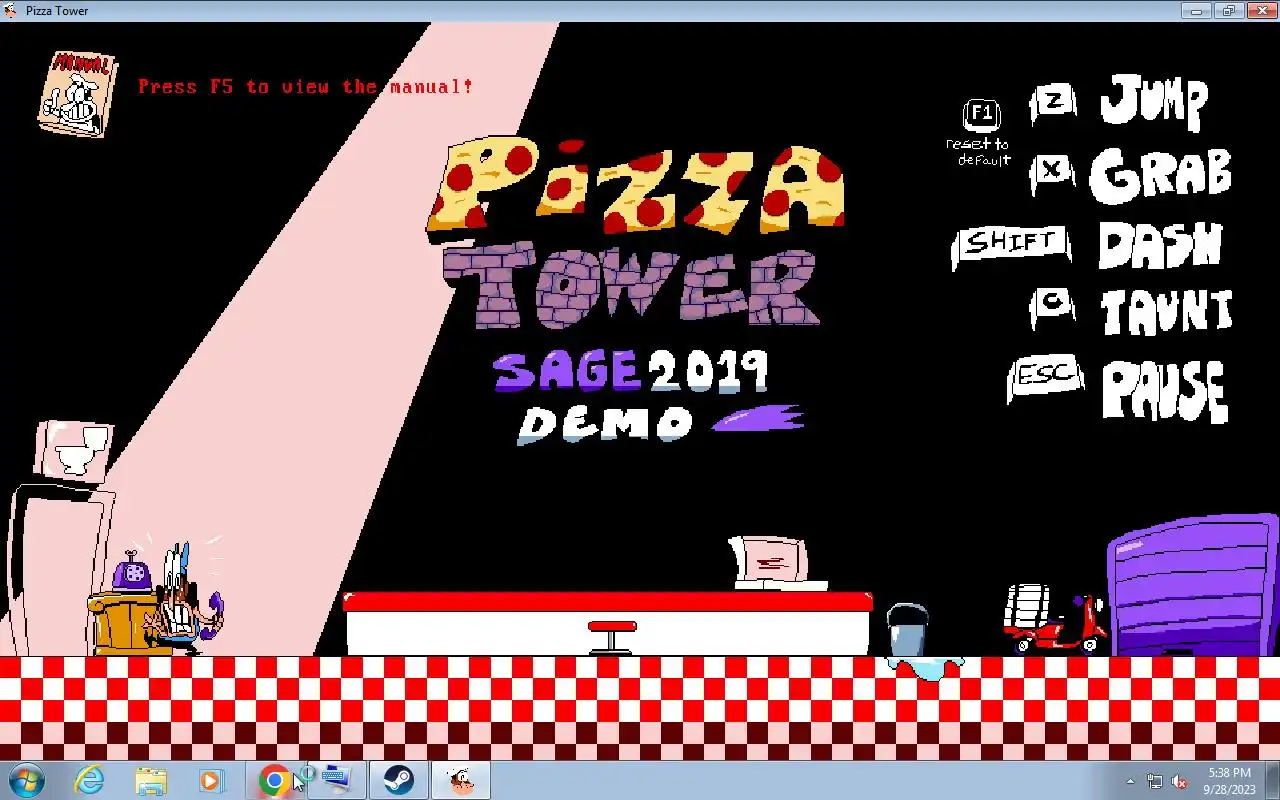Open Internet Explorer from the taskbar
This screenshot has height=800, width=1280.
pos(90,780)
